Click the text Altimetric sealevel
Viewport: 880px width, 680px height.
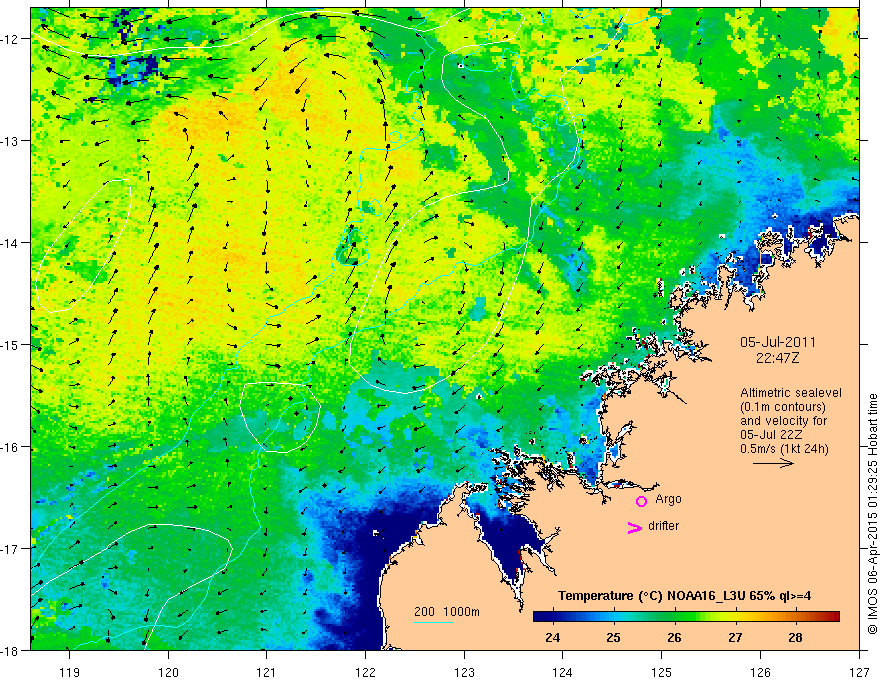[791, 393]
